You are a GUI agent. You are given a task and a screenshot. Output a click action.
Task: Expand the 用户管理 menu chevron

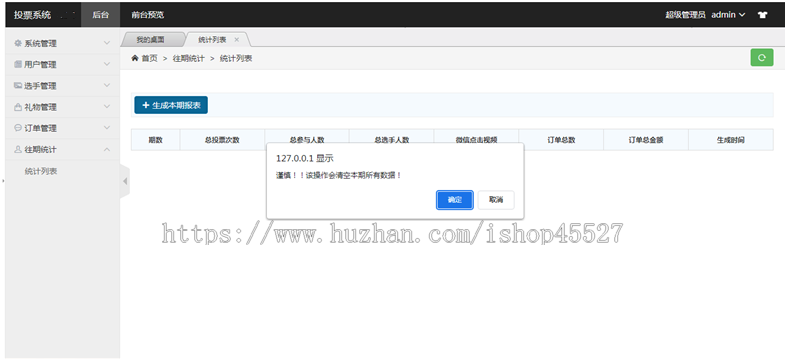[107, 64]
